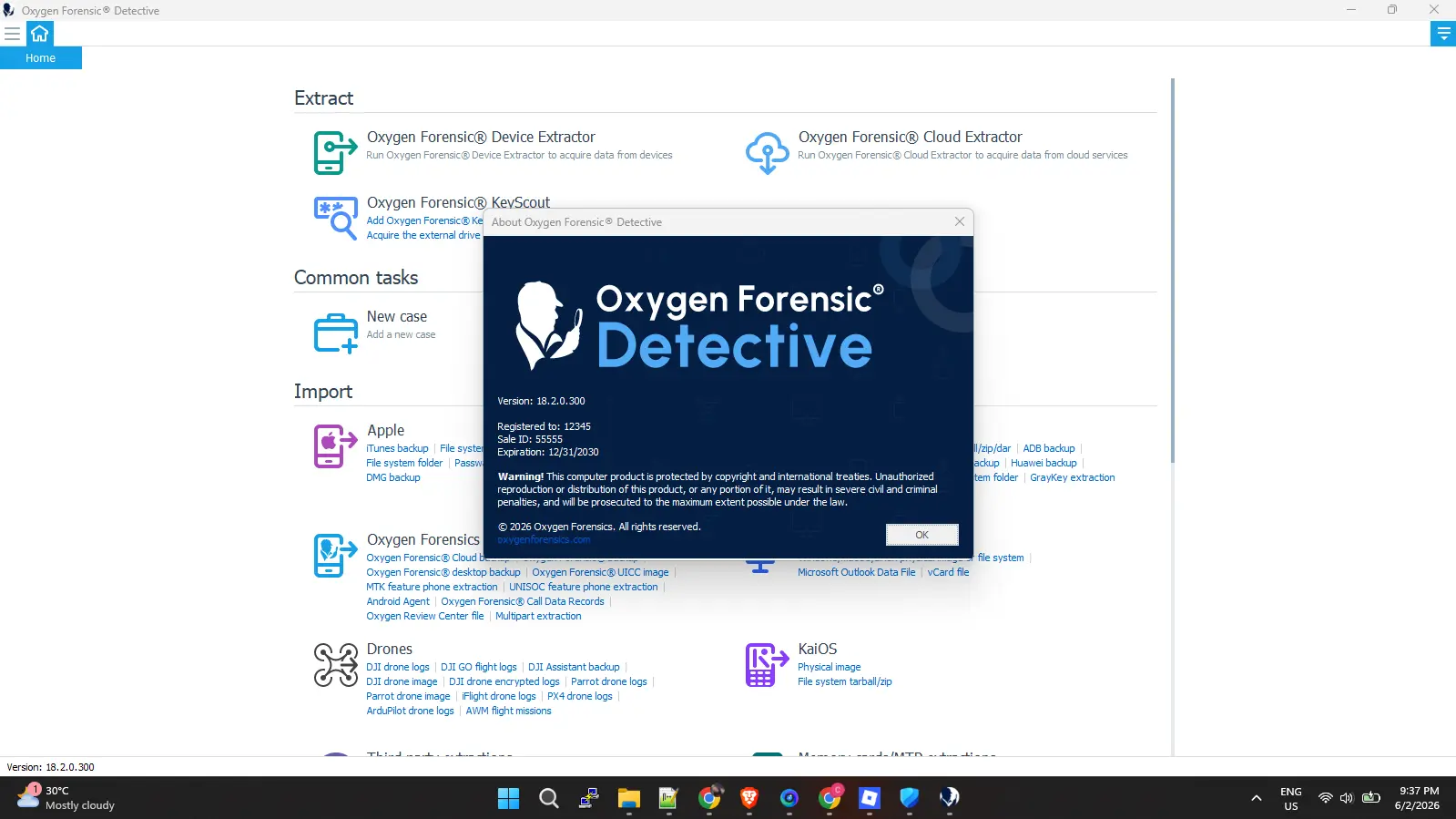
Task: Choose DJI Assistant backup
Action: tap(574, 667)
